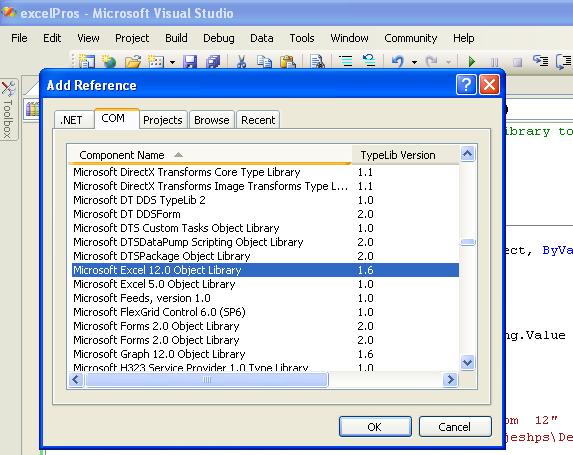
Task: Select Microsoft DT DDSForm row
Action: tap(265, 214)
